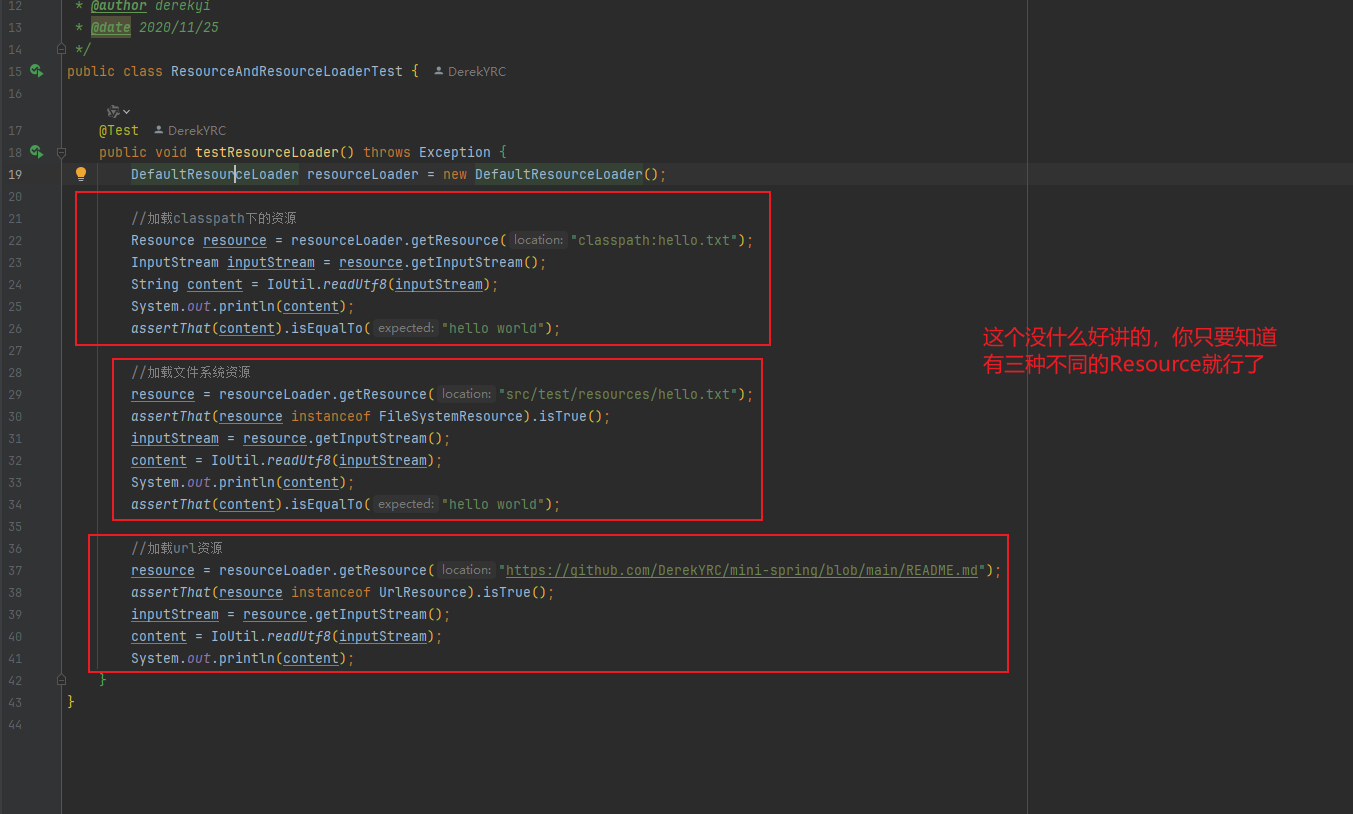Click the method name testResourceLoader
This screenshot has height=814, width=1353.
pyautogui.click(x=267, y=152)
